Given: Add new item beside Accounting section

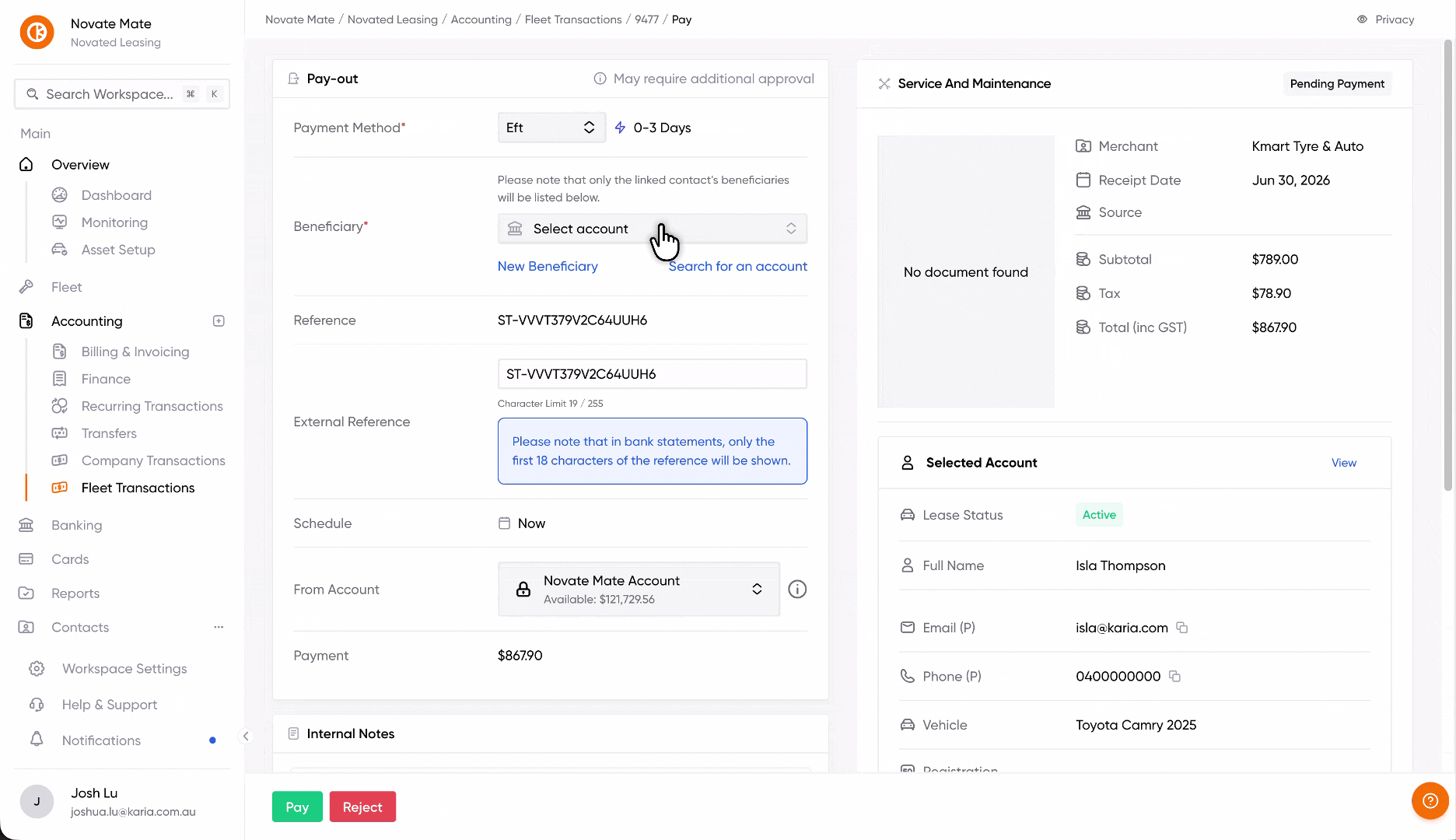Looking at the screenshot, I should (219, 321).
